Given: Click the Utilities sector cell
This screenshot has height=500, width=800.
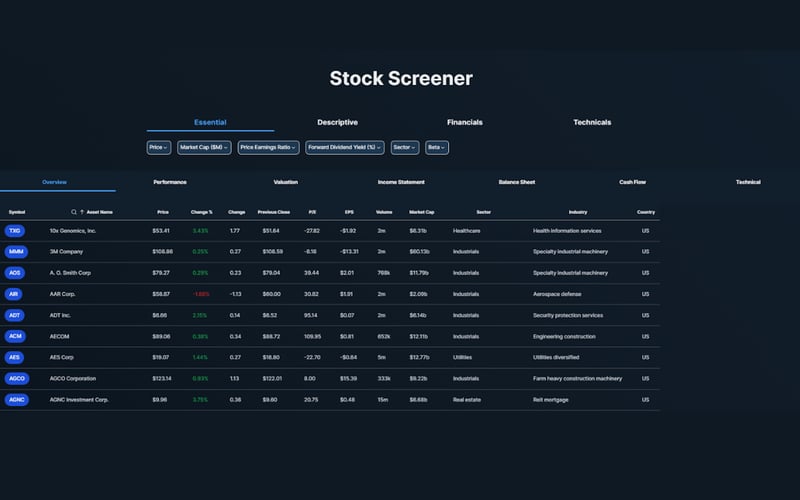Looking at the screenshot, I should 462,358.
